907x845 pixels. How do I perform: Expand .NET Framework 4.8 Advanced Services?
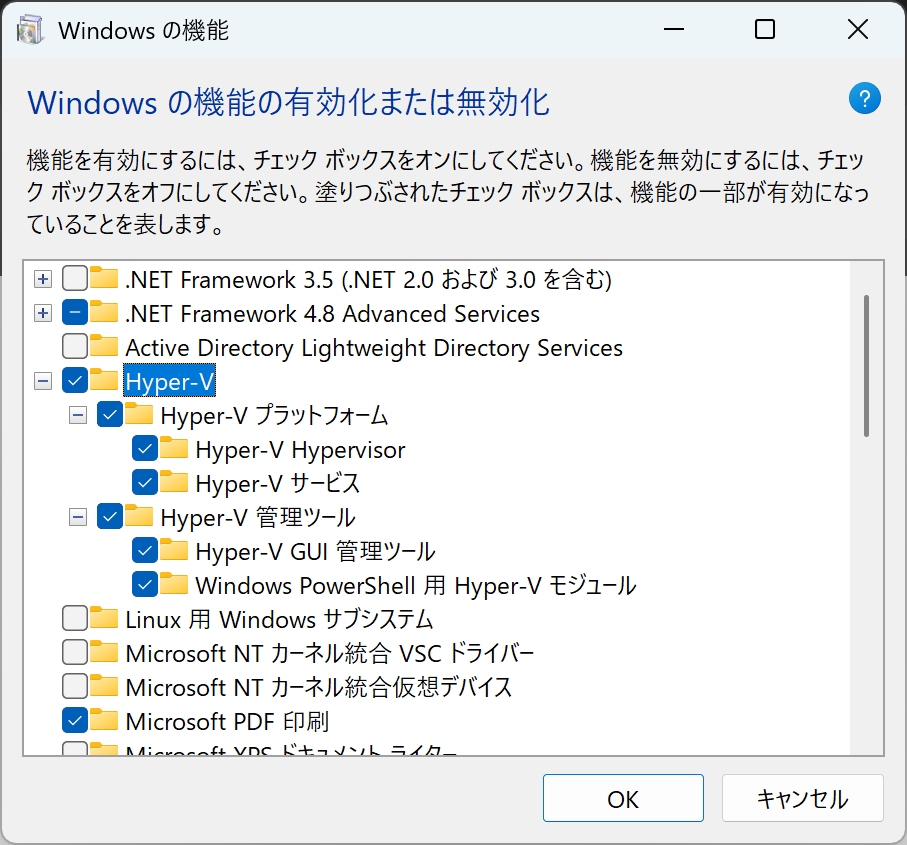42,313
